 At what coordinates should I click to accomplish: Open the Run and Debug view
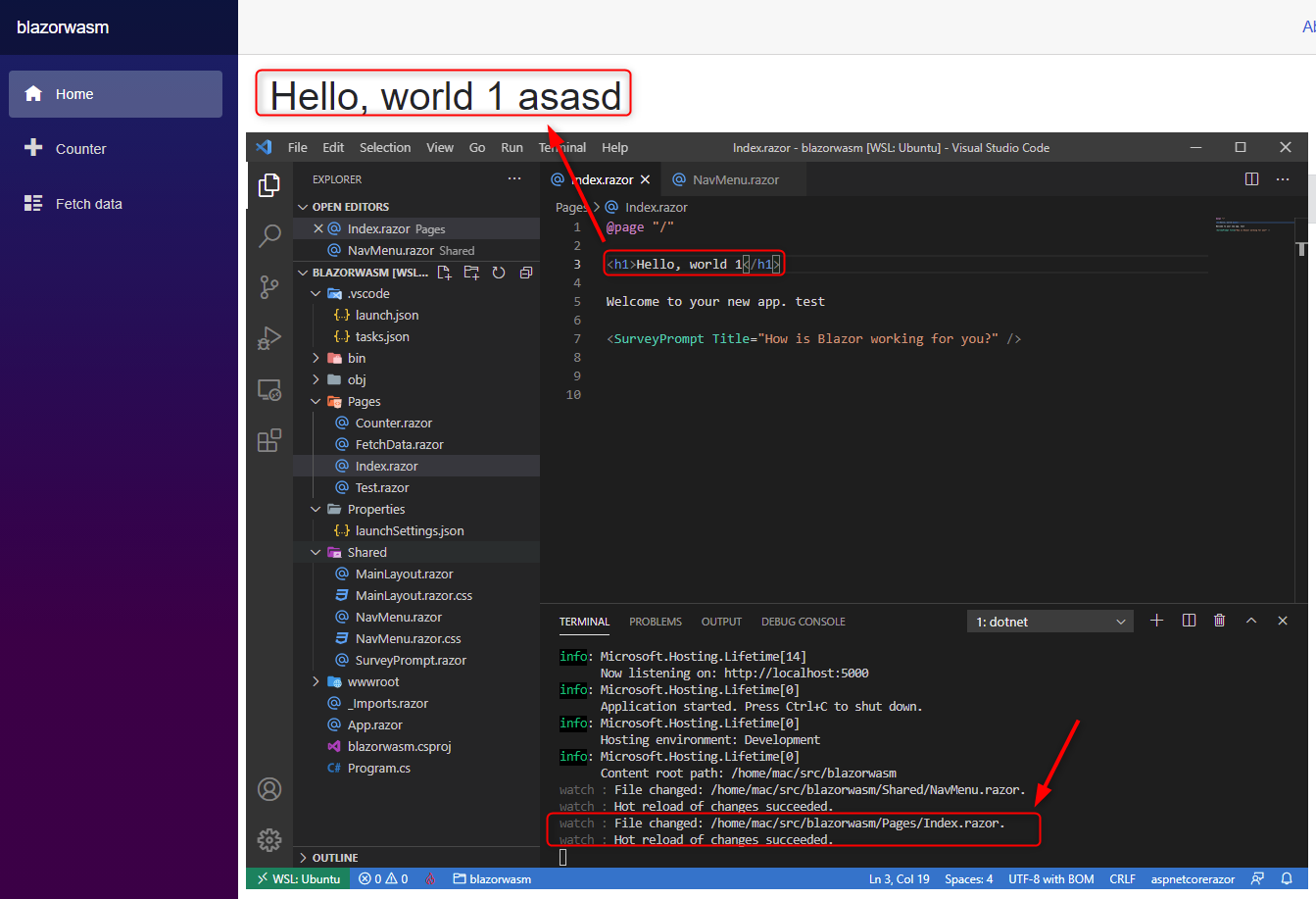(x=269, y=338)
